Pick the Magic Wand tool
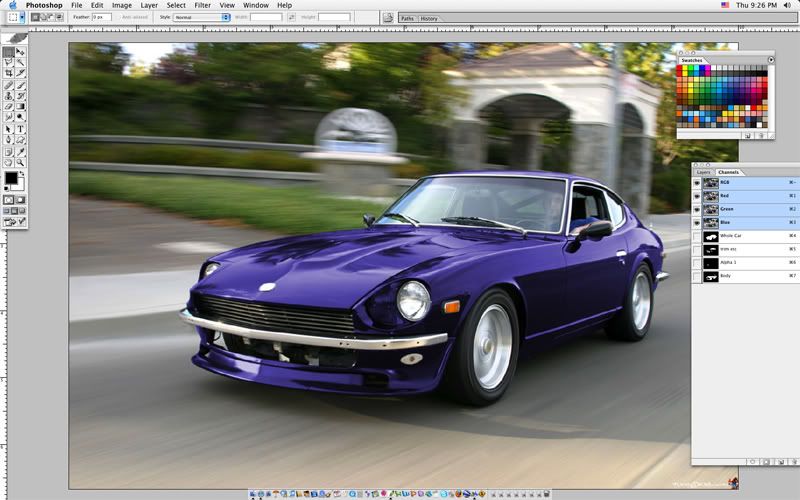 (x=20, y=62)
